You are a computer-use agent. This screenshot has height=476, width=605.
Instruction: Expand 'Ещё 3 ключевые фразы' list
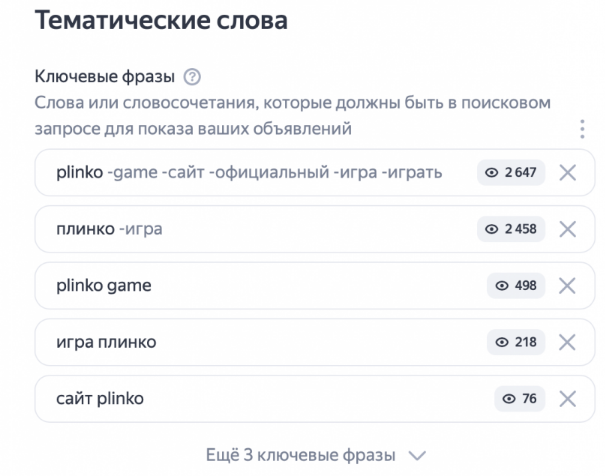[x=301, y=455]
